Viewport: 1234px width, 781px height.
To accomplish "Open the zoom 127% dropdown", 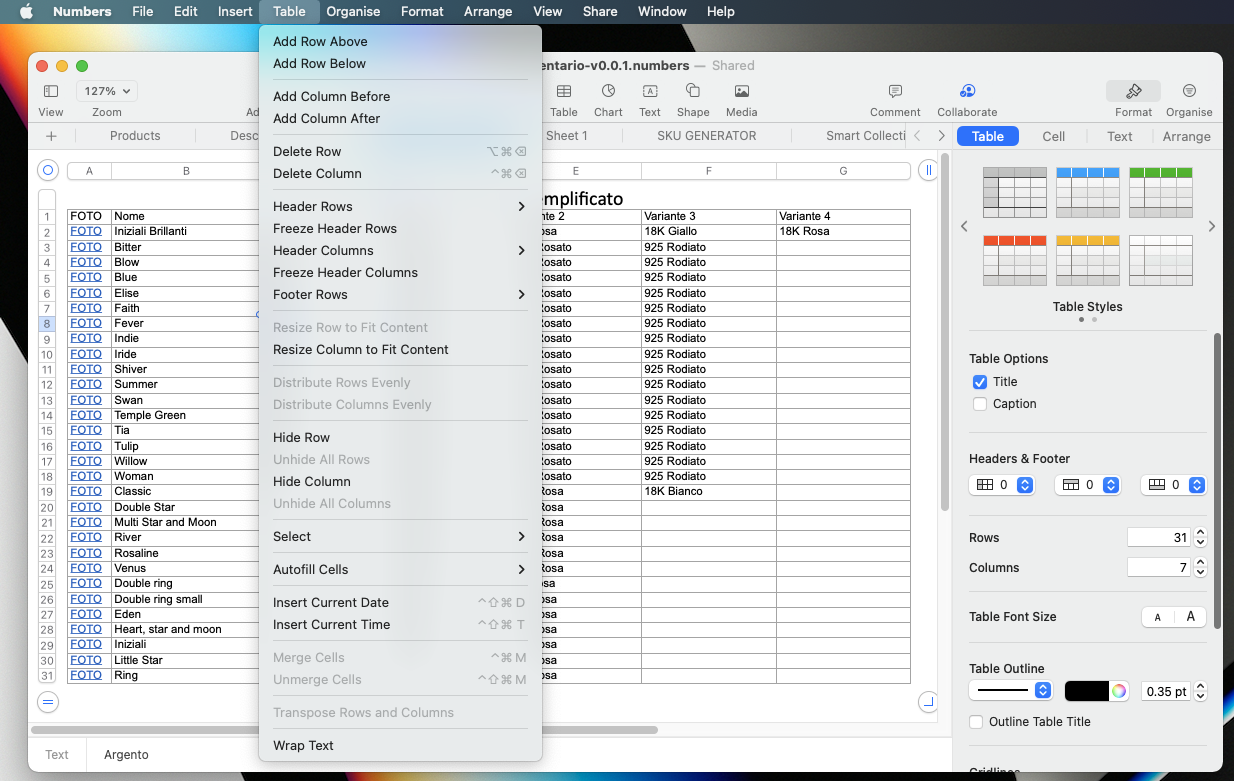I will click(x=106, y=91).
